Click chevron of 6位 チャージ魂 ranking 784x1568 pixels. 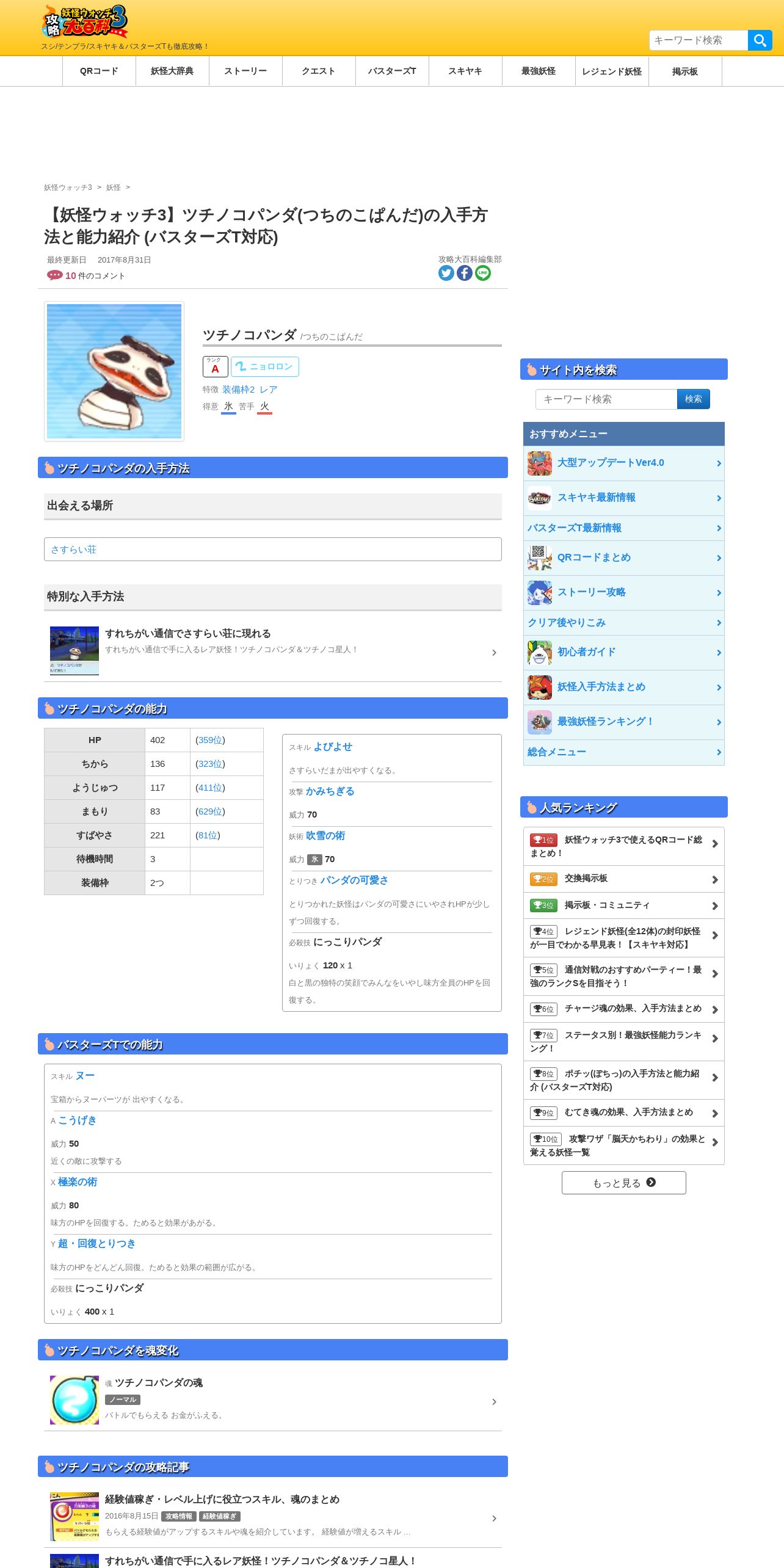point(715,1010)
